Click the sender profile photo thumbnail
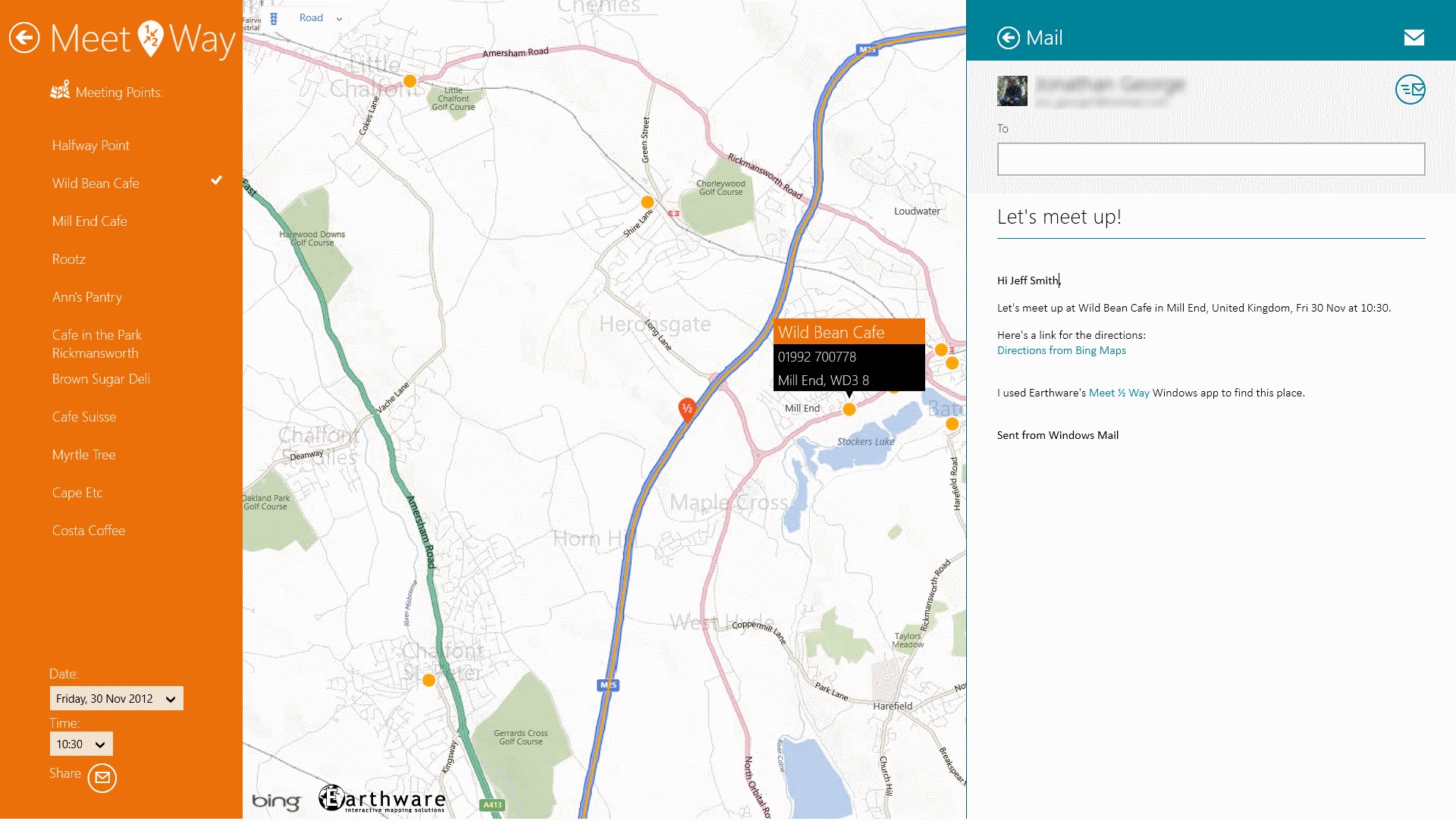The height and width of the screenshot is (821, 1456). pos(1012,91)
